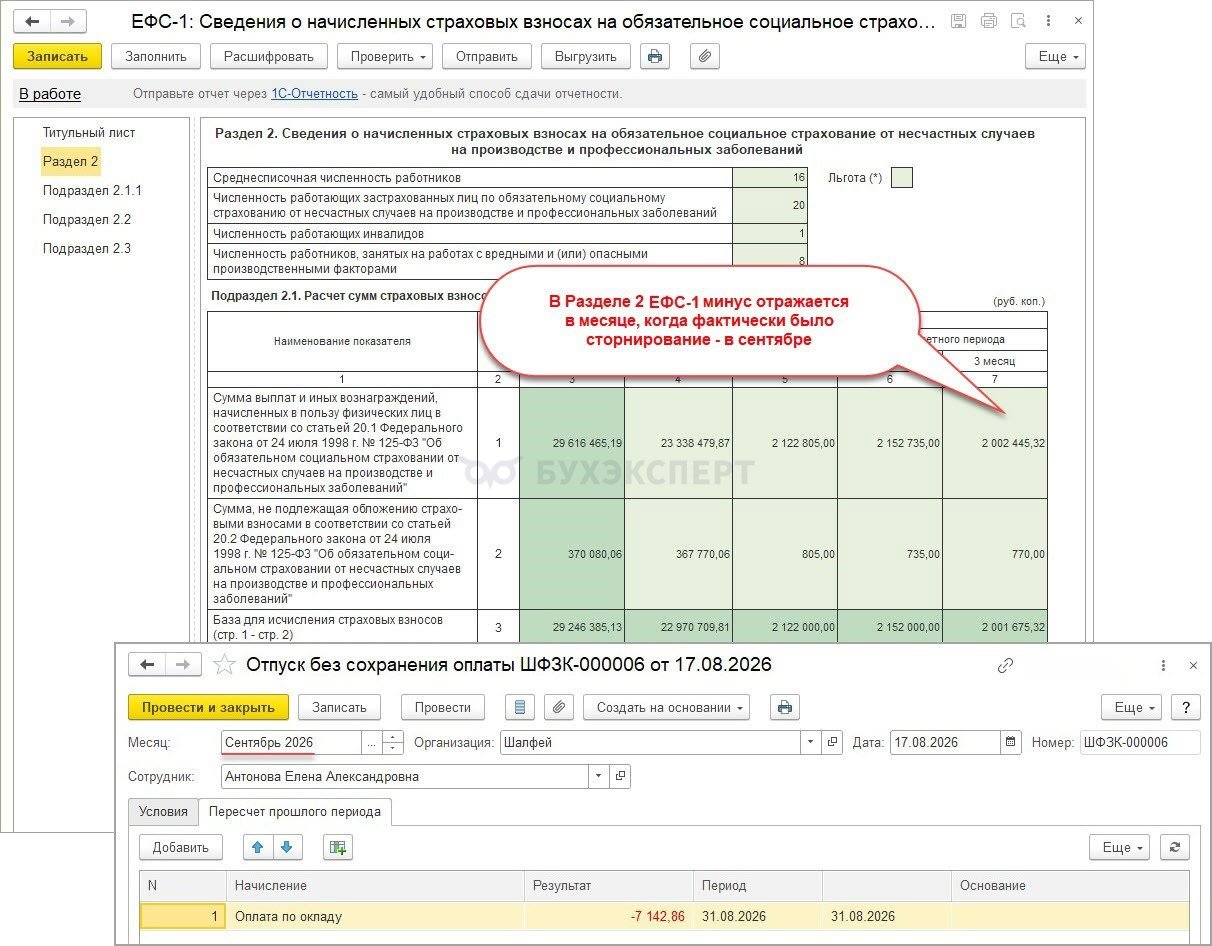Select the Оплата по окладу cell
This screenshot has width=1212, height=946.
[x=375, y=916]
